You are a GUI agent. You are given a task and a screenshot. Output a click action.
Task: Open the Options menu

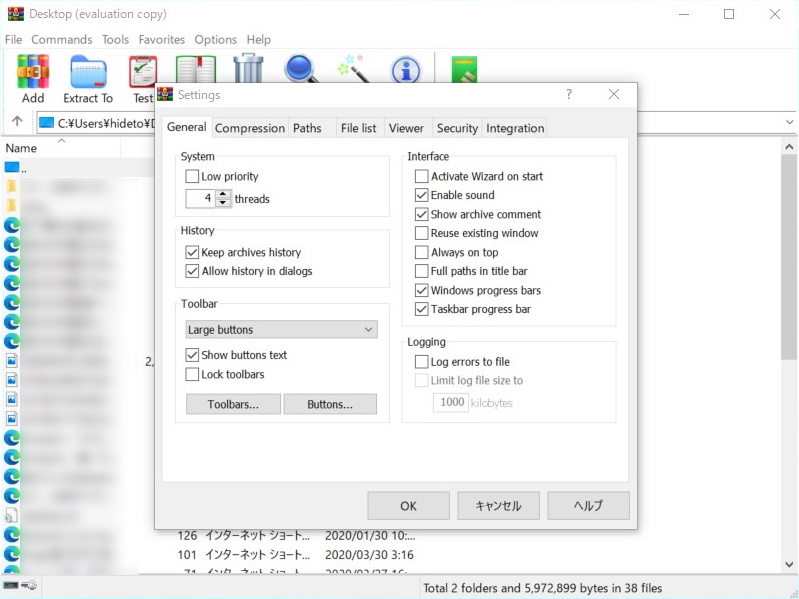[216, 39]
